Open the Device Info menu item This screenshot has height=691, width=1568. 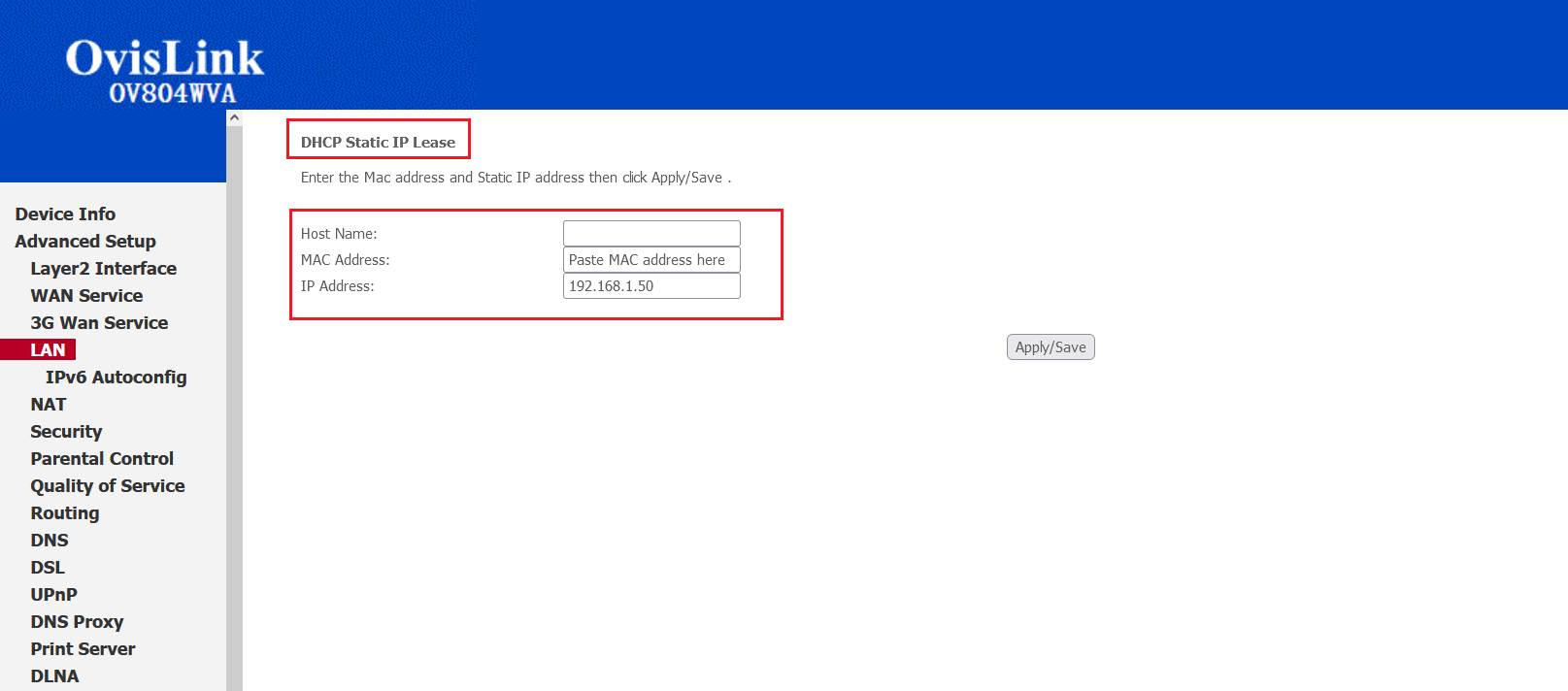tap(65, 214)
